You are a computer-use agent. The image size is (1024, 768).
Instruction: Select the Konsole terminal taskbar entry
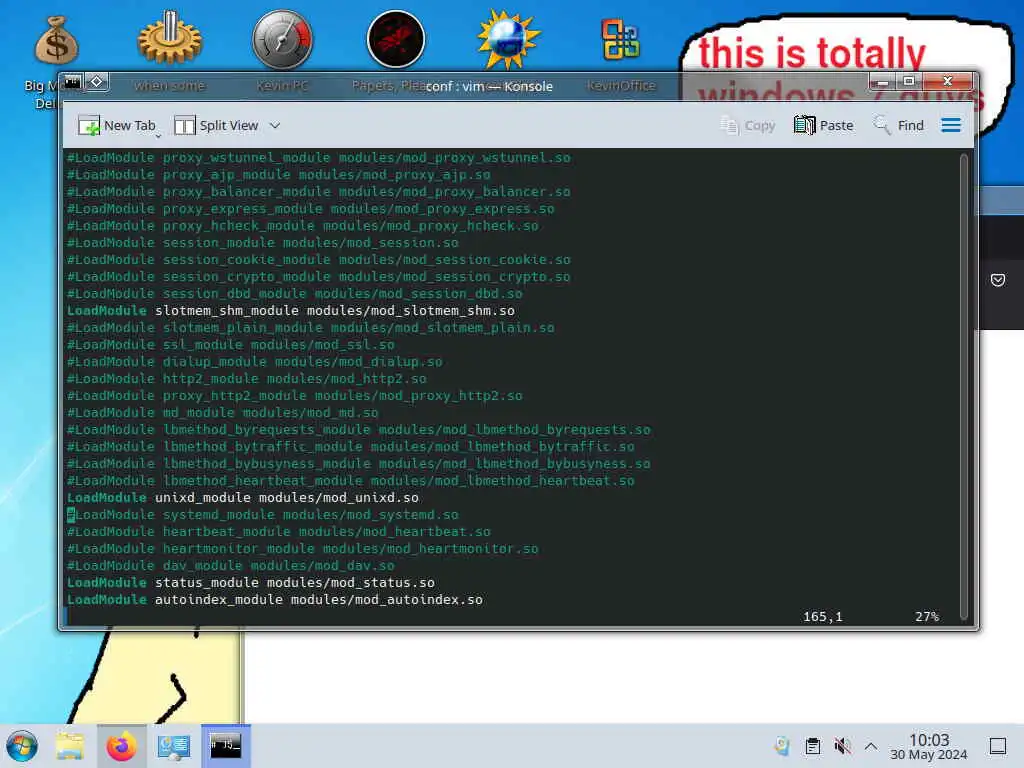point(225,746)
